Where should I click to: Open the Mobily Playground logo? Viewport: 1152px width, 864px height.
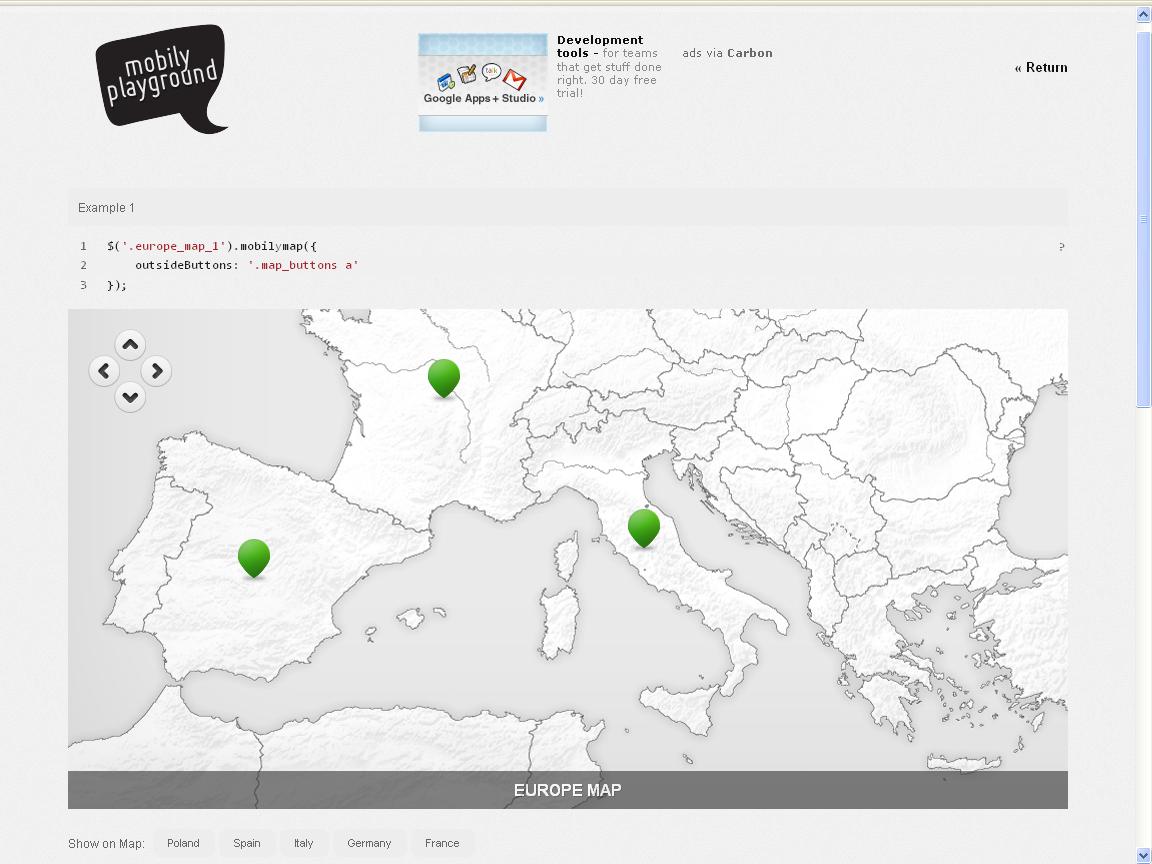coord(162,79)
